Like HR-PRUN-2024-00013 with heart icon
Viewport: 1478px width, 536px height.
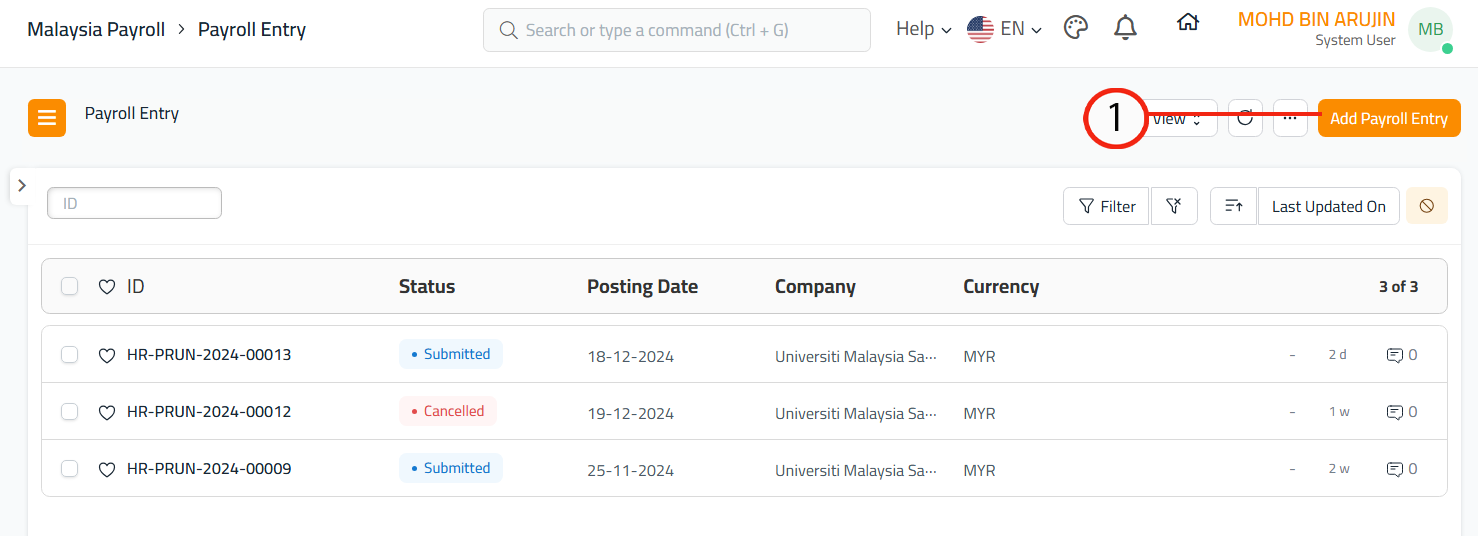tap(107, 355)
